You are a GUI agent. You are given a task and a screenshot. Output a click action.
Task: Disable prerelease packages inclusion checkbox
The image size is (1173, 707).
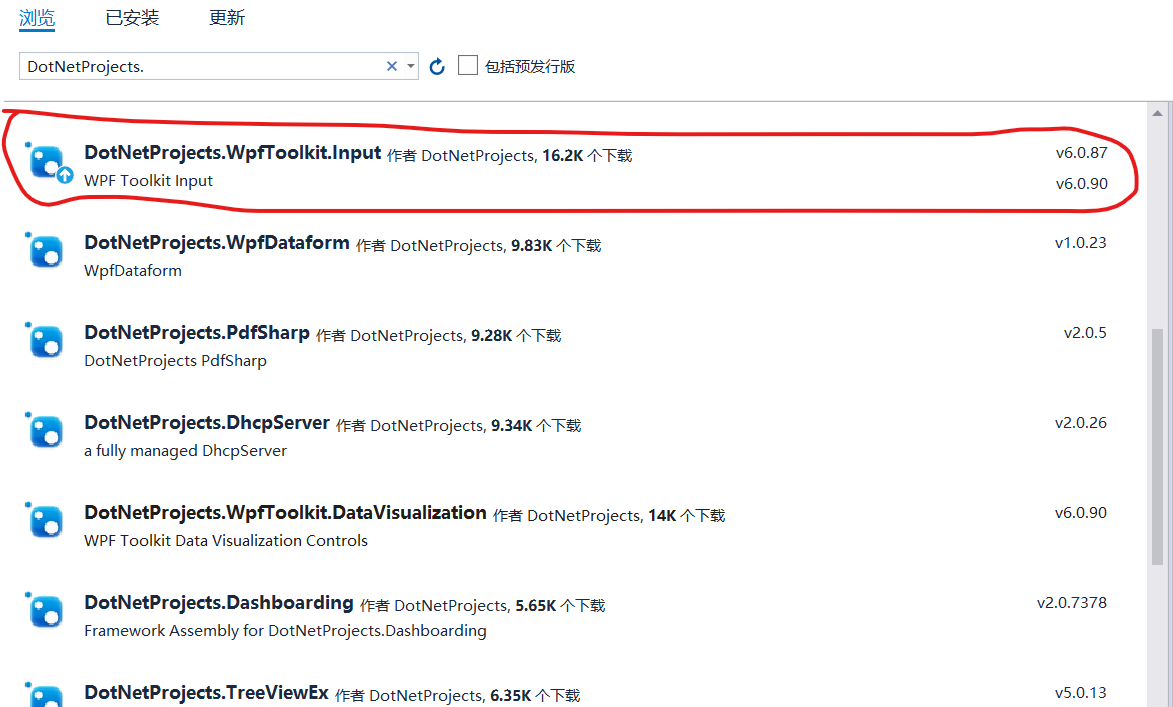(x=467, y=64)
